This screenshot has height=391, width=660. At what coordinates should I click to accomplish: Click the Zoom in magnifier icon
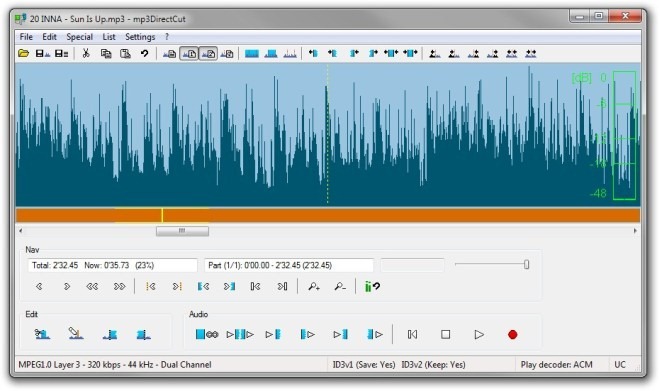[314, 287]
